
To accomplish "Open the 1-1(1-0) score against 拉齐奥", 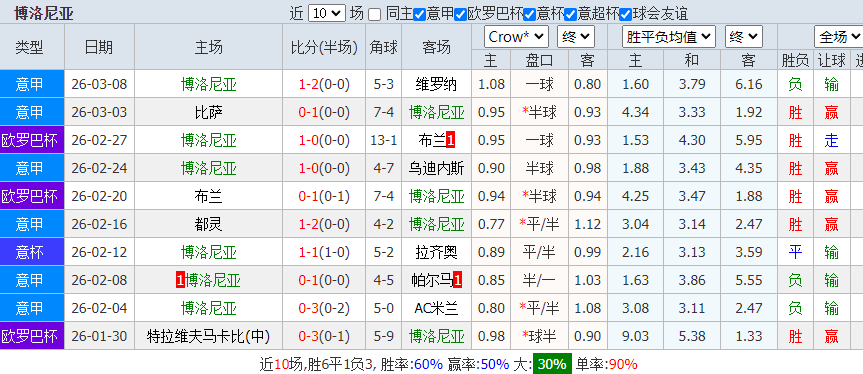I will pyautogui.click(x=324, y=252).
